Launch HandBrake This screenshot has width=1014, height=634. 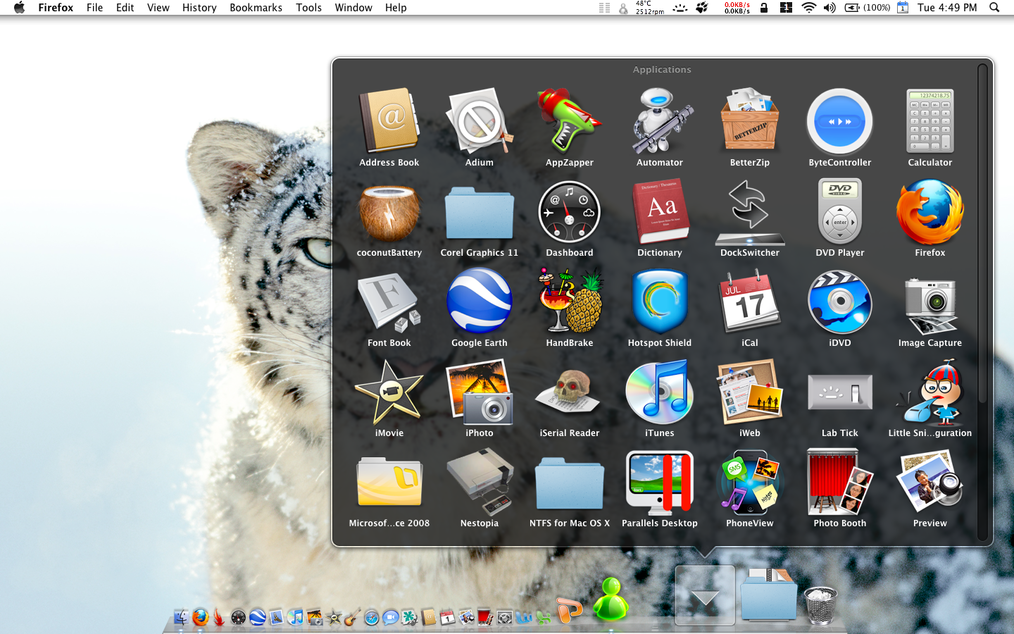[x=569, y=301]
